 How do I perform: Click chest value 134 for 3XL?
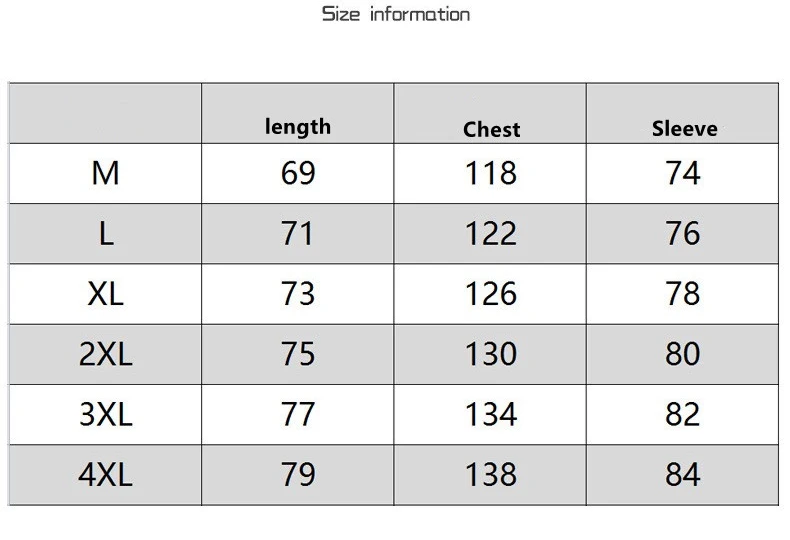[491, 415]
